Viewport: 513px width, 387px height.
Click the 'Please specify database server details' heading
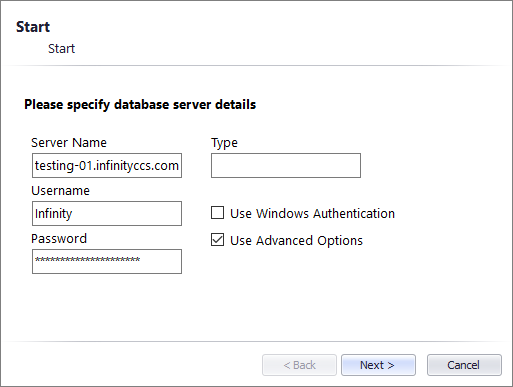pyautogui.click(x=140, y=105)
